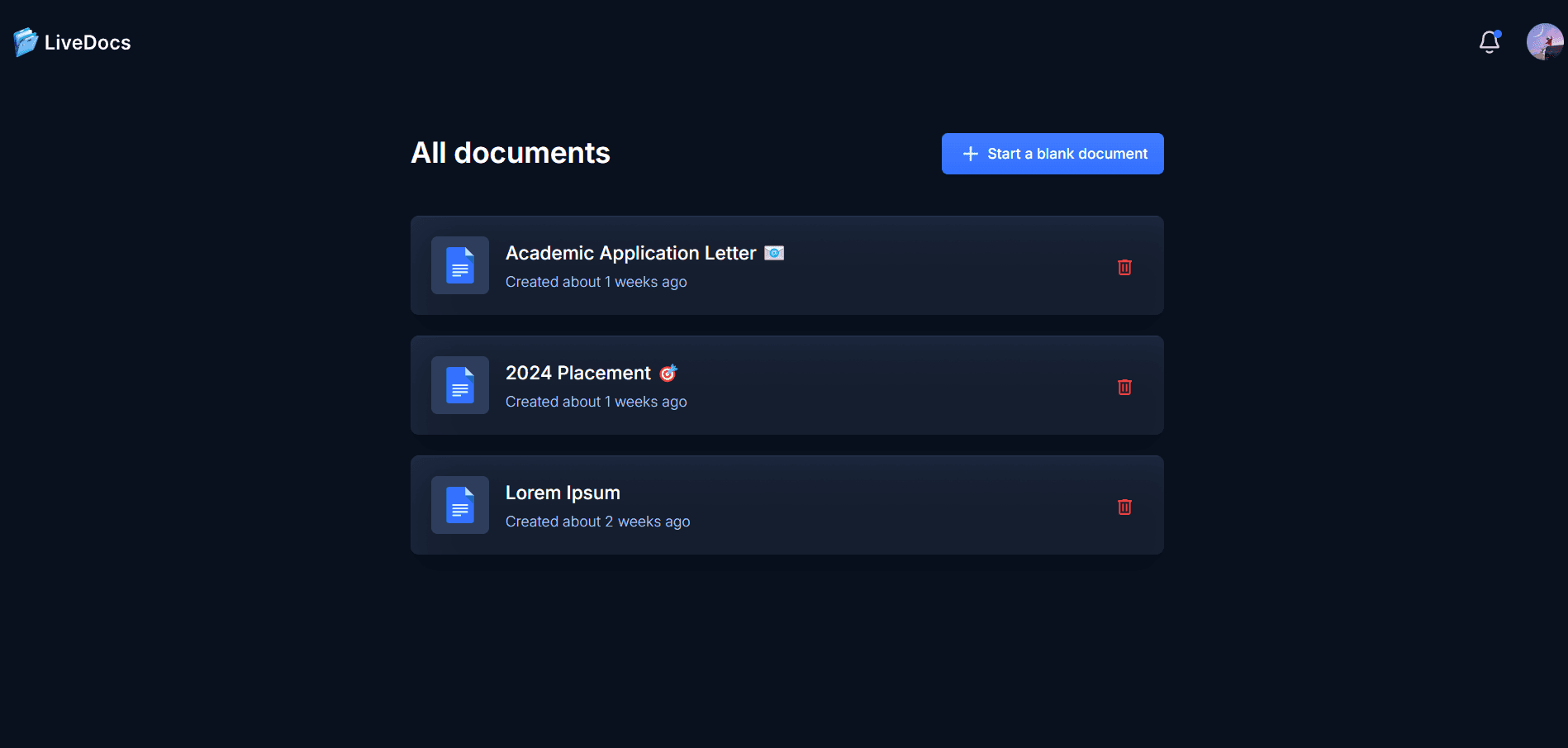Go home via the LiveDocs brand text
This screenshot has height=748, width=1568.
click(x=88, y=43)
